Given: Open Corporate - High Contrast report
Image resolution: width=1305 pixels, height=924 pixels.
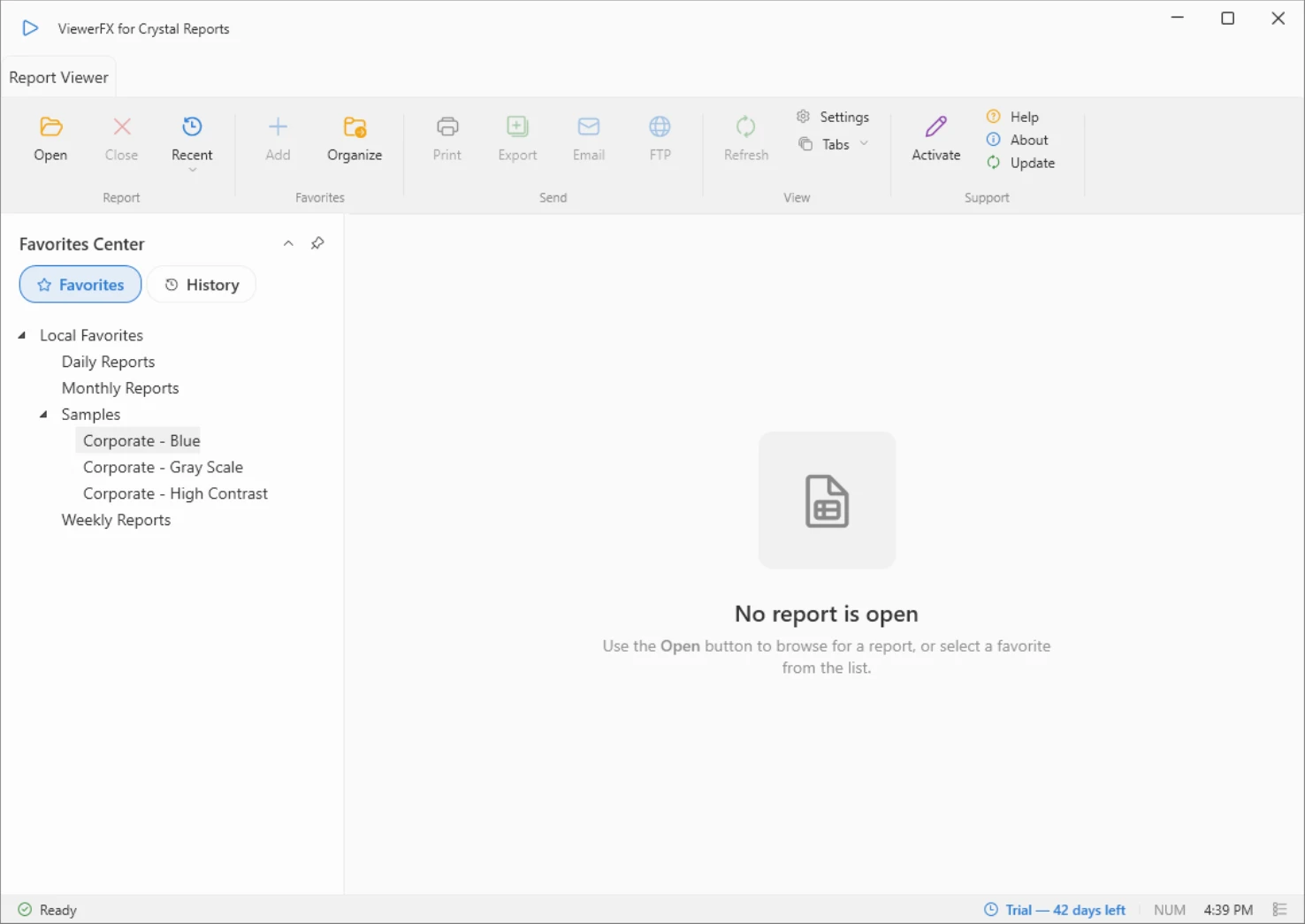Looking at the screenshot, I should [x=175, y=493].
